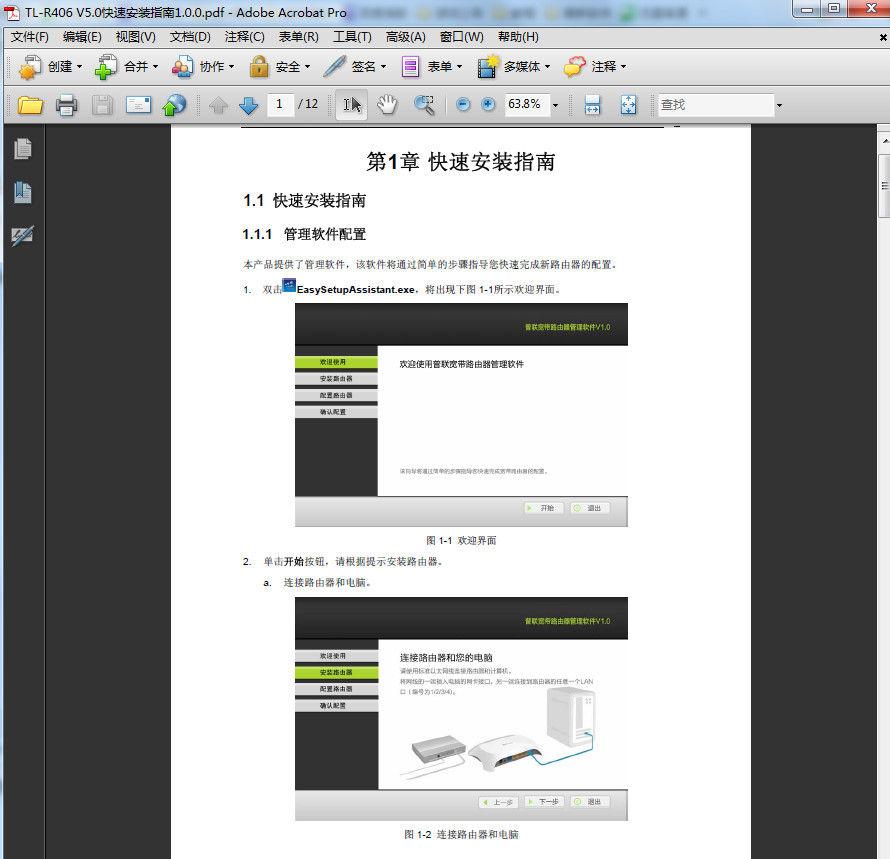Click the upload to web globe icon
Screen dimensions: 890x859
(x=174, y=105)
